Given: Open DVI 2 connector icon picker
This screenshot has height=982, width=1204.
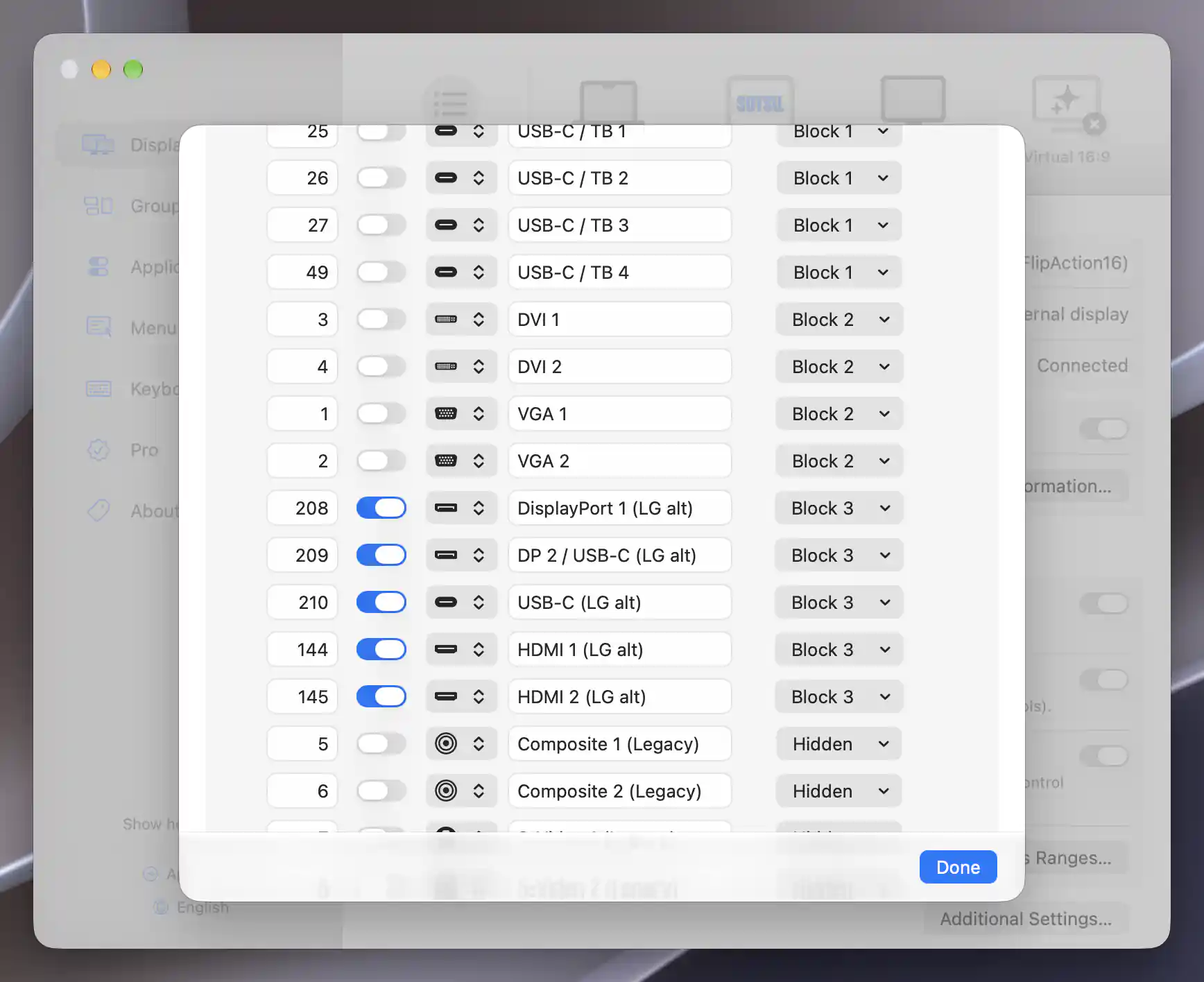Looking at the screenshot, I should [461, 367].
